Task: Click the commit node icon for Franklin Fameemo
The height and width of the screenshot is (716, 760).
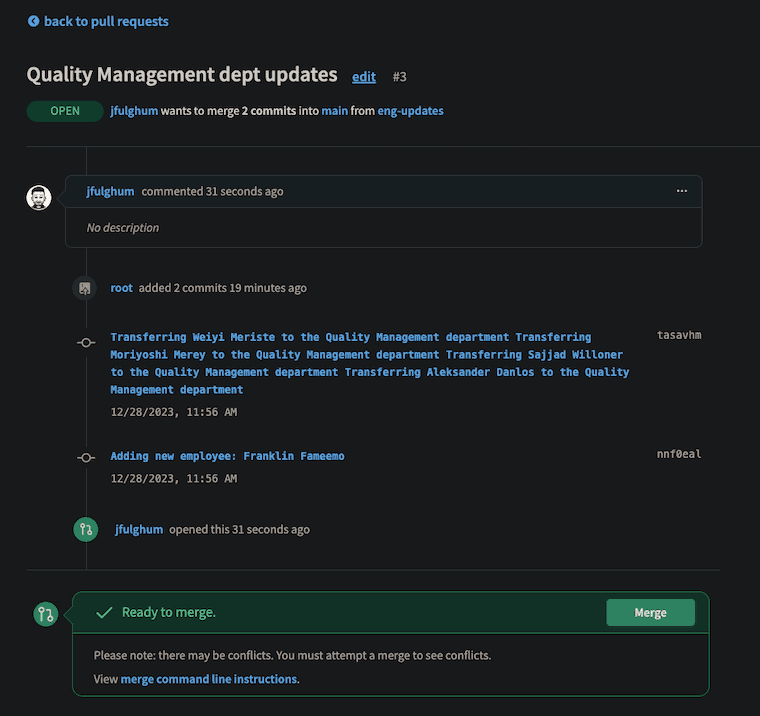Action: pyautogui.click(x=86, y=458)
